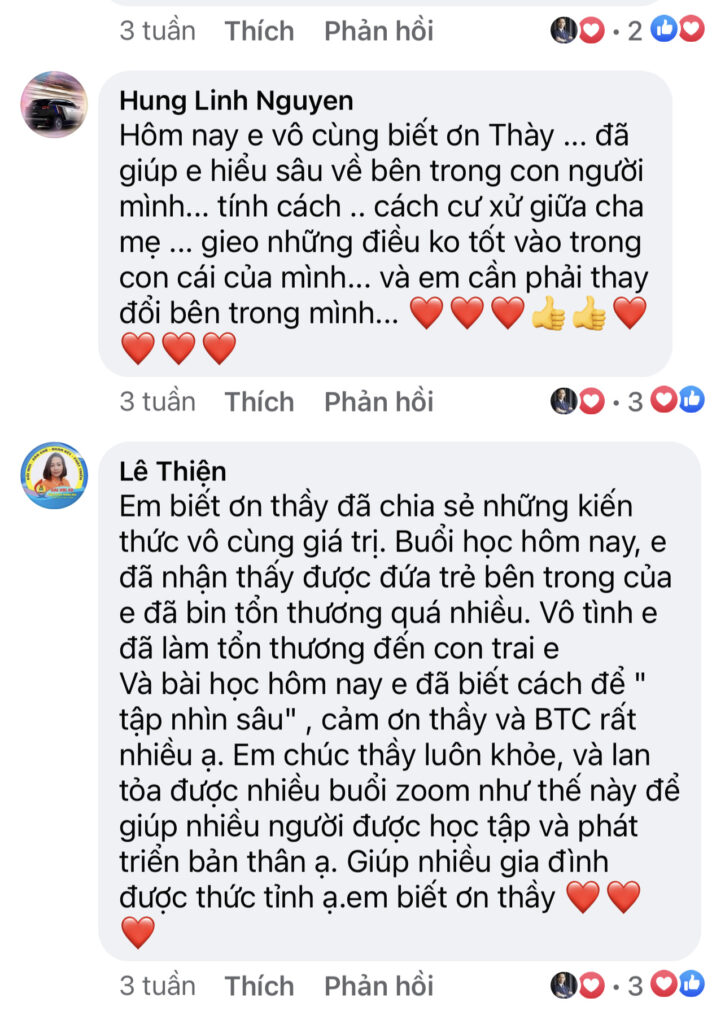View the reactor avatar on Hung Linh's comment
This screenshot has height=1024, width=725.
pos(564,401)
